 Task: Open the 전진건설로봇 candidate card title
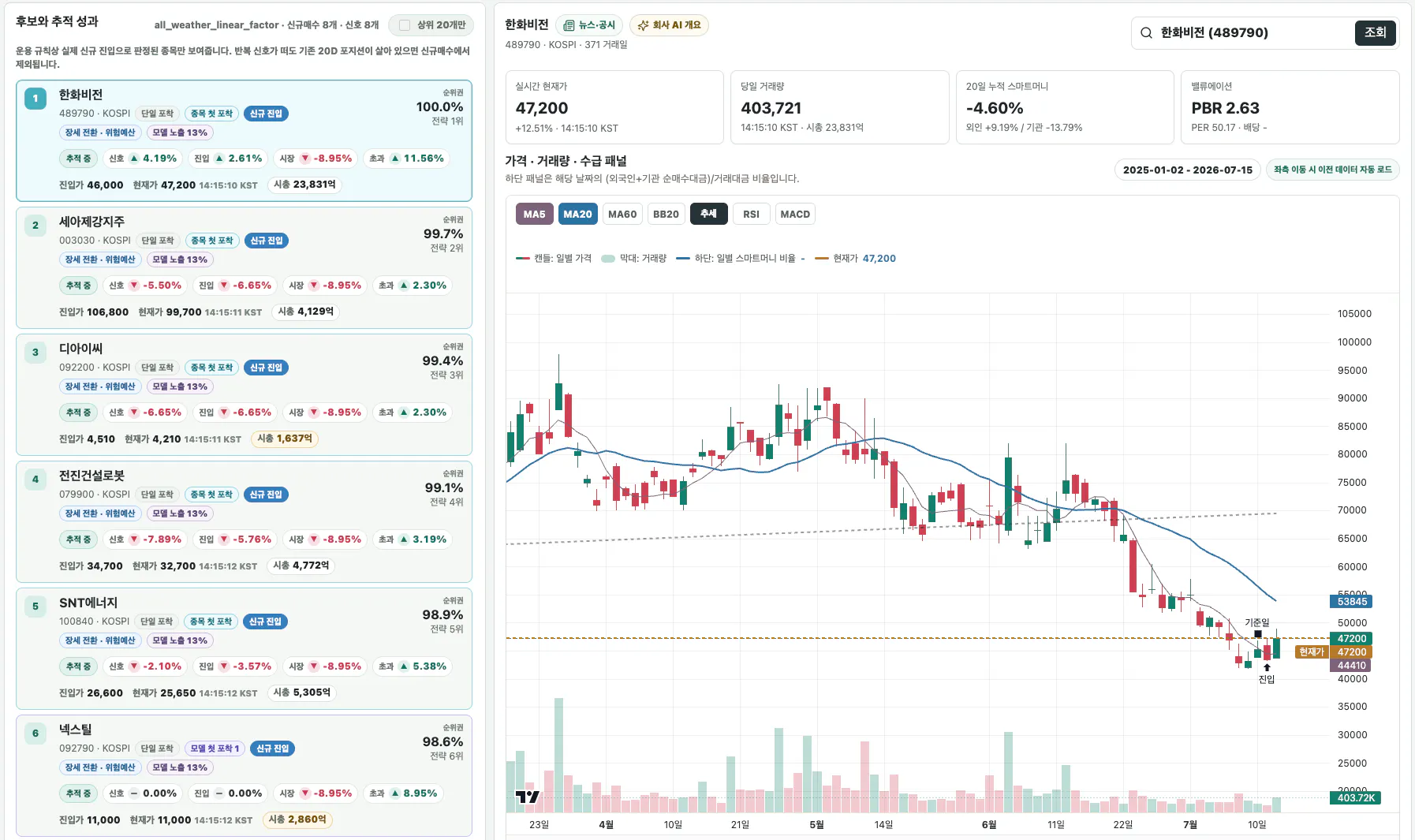(91, 476)
